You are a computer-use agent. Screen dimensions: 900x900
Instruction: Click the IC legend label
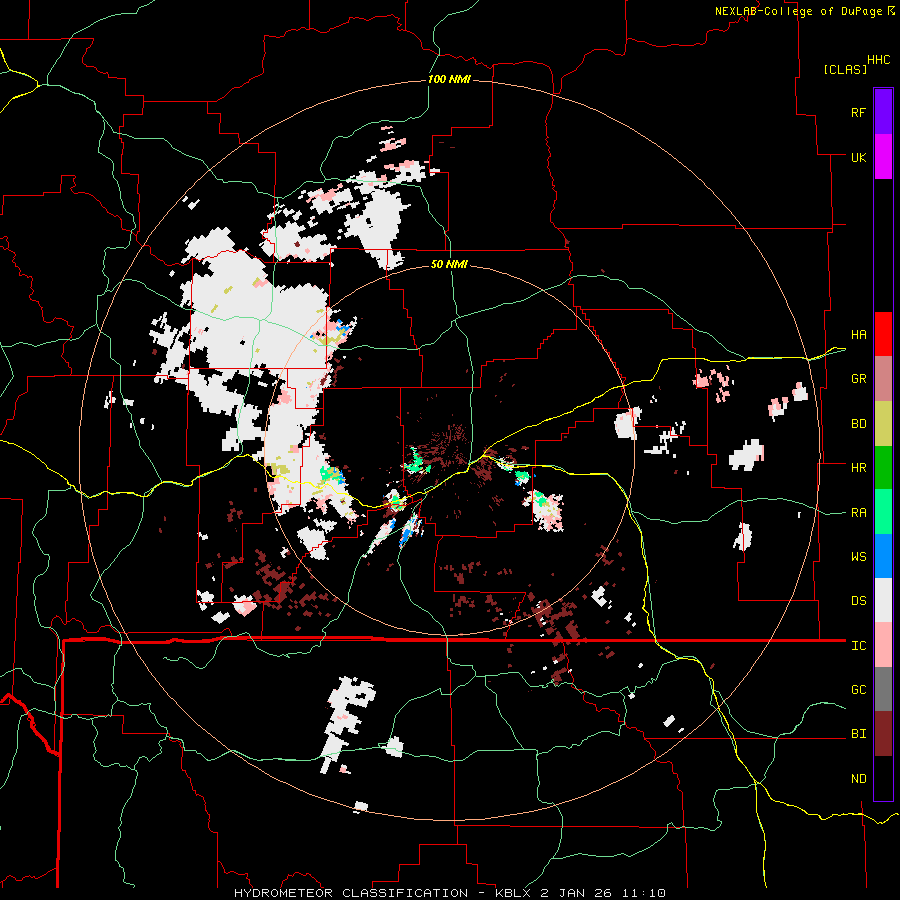click(858, 646)
